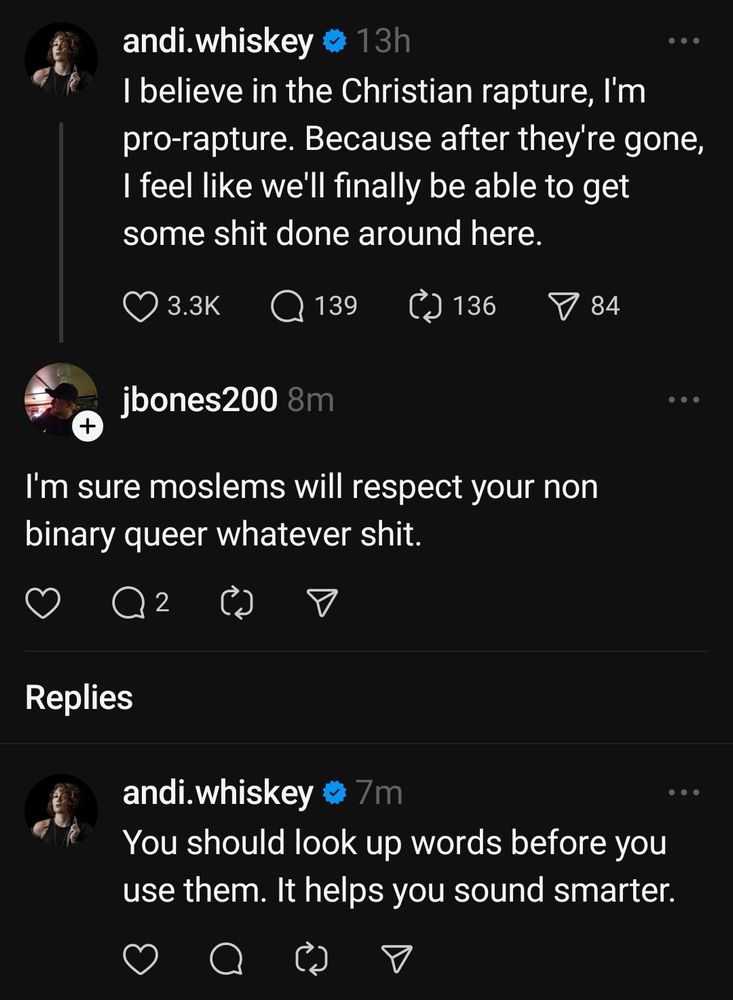This screenshot has width=733, height=1000.
Task: Share andi.whiskey's 7m reply
Action: click(398, 959)
